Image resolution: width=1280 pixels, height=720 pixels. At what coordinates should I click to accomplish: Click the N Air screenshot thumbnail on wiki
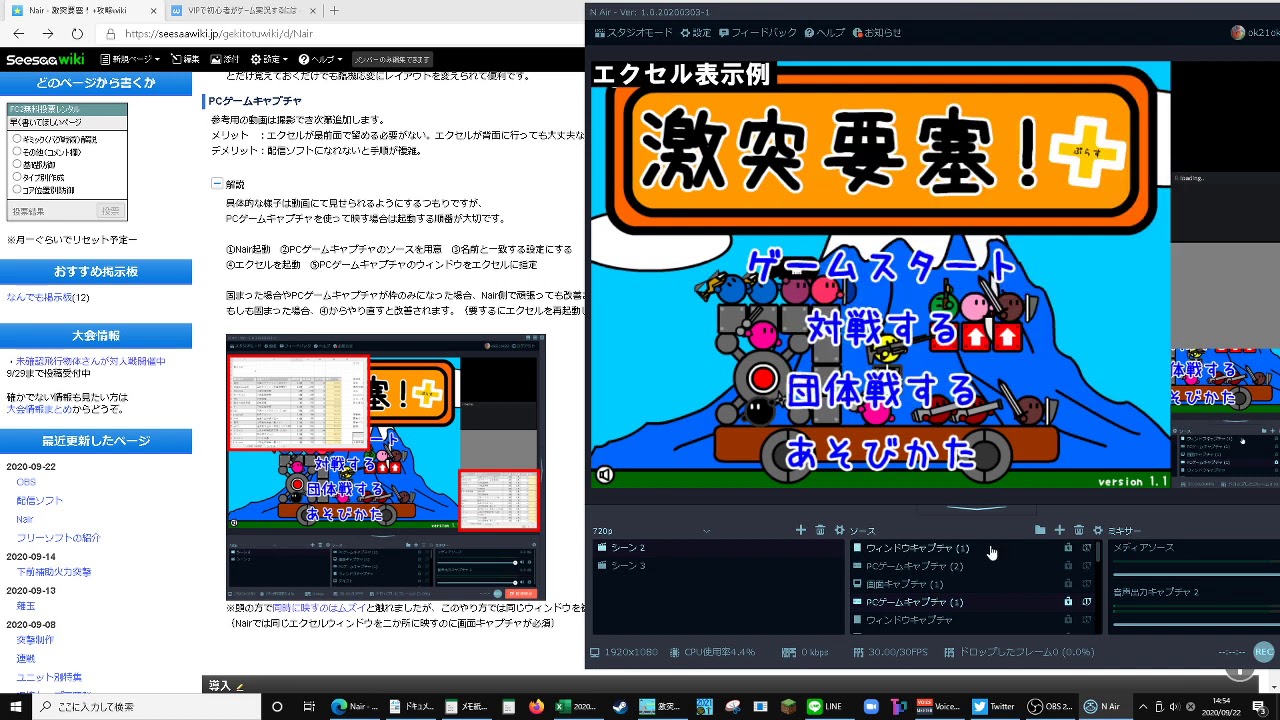pos(386,467)
